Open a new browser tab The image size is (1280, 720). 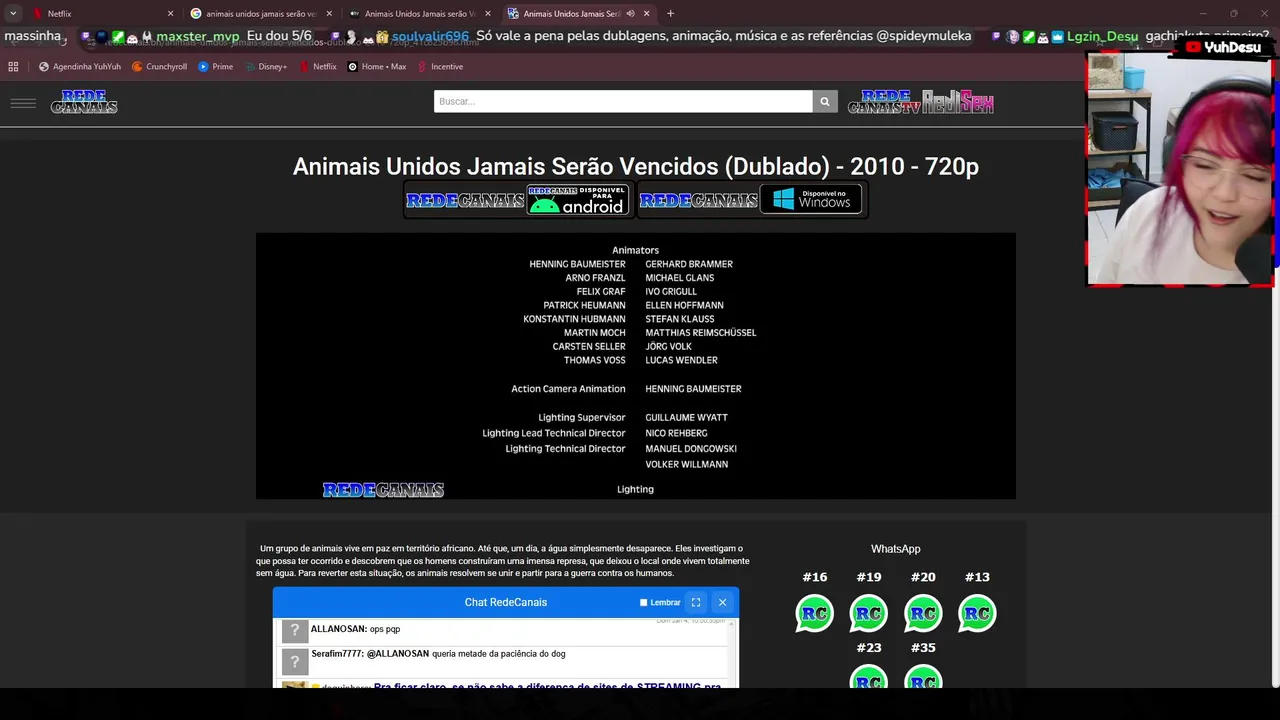(x=670, y=14)
